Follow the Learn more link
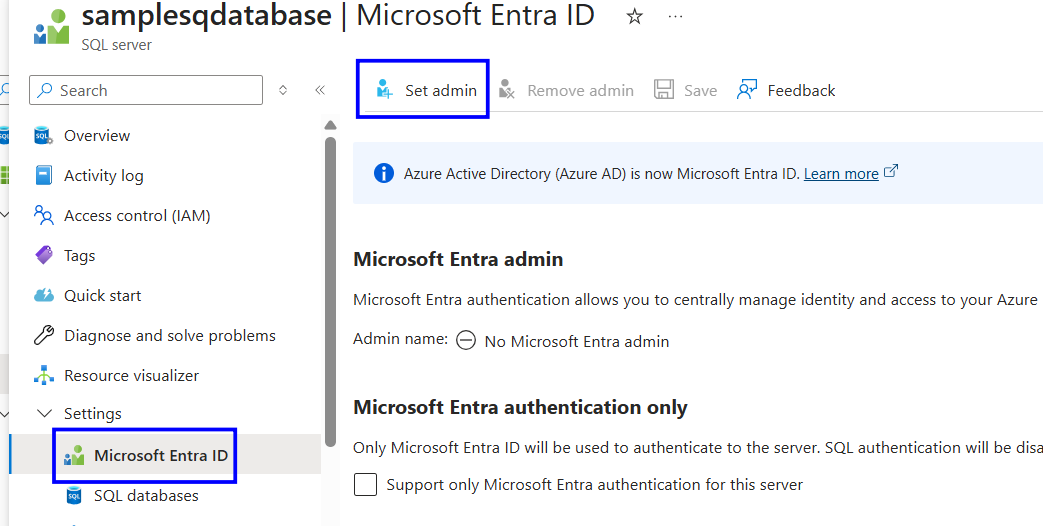1043x526 pixels. click(841, 174)
